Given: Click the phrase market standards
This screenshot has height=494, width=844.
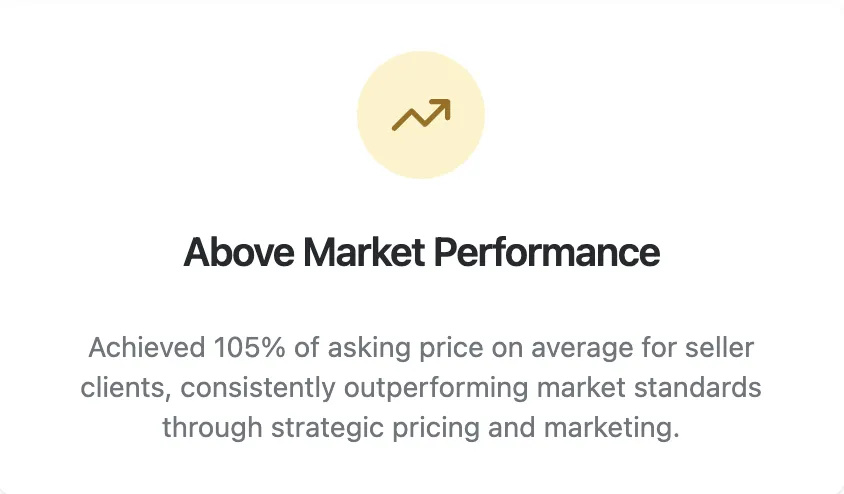Looking at the screenshot, I should pyautogui.click(x=639, y=388).
